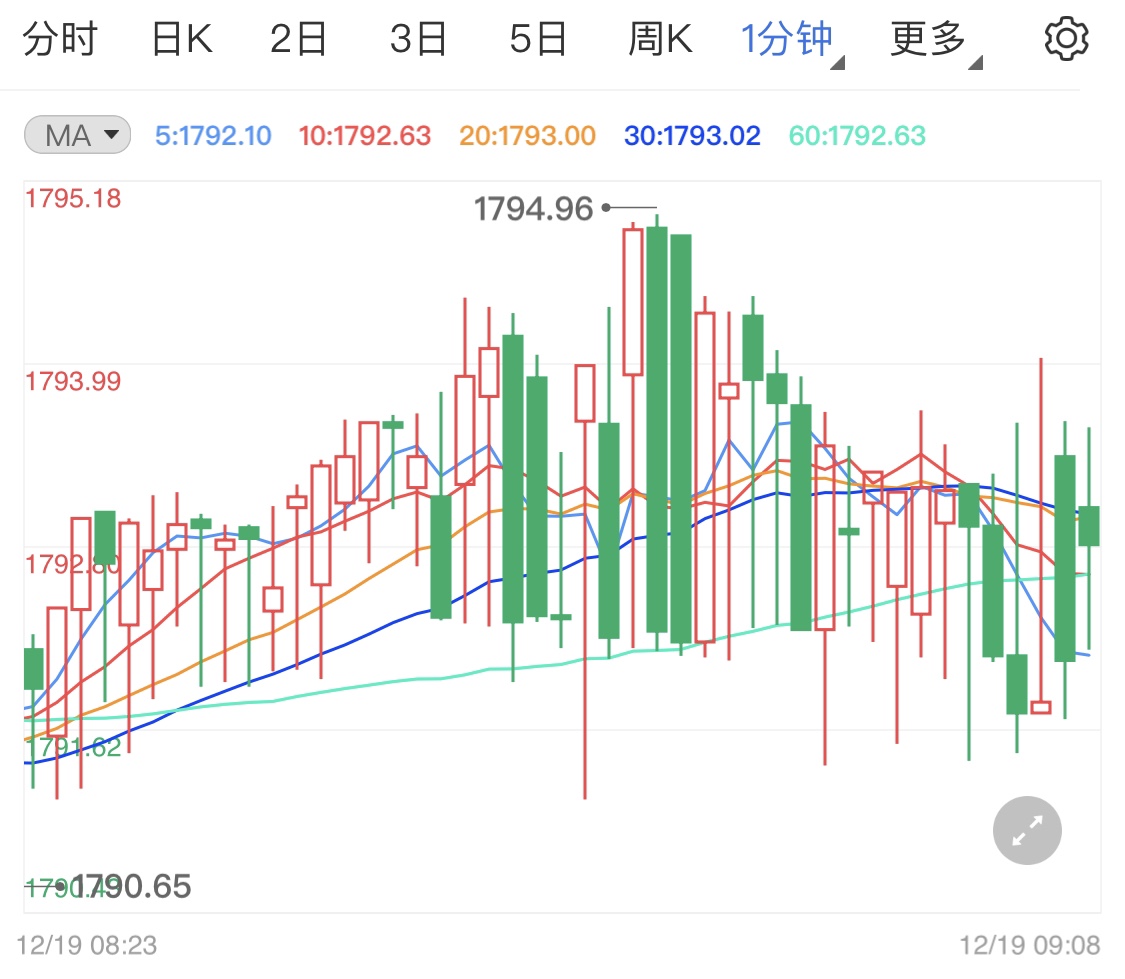Switch to the 周K tab

[x=660, y=39]
